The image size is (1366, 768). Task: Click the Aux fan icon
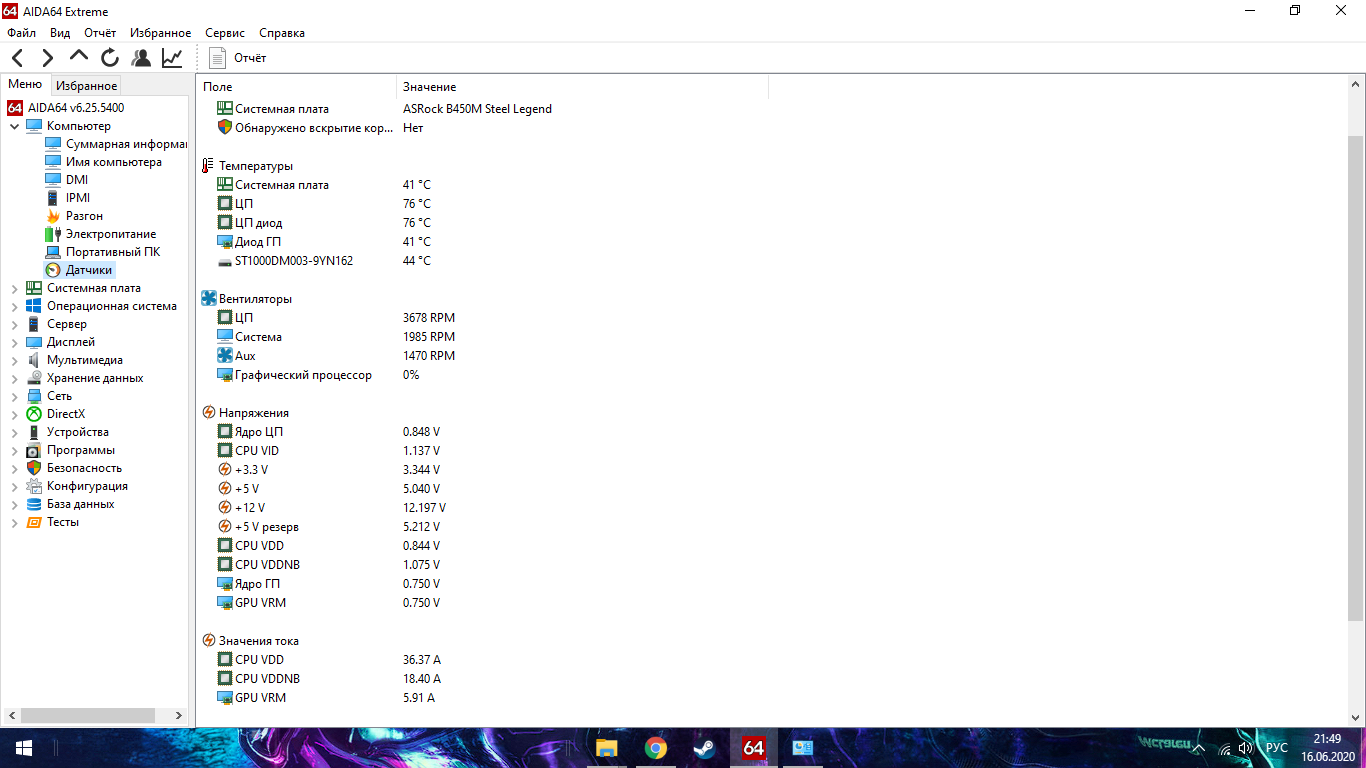tap(225, 356)
